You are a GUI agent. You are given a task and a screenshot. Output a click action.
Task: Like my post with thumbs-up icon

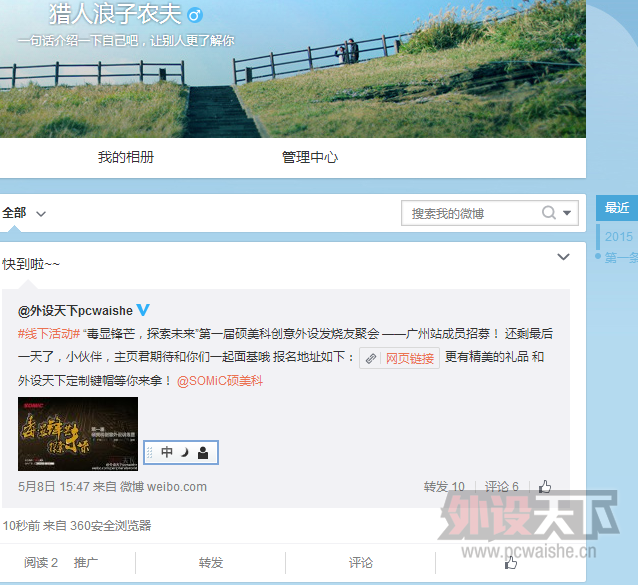point(511,563)
